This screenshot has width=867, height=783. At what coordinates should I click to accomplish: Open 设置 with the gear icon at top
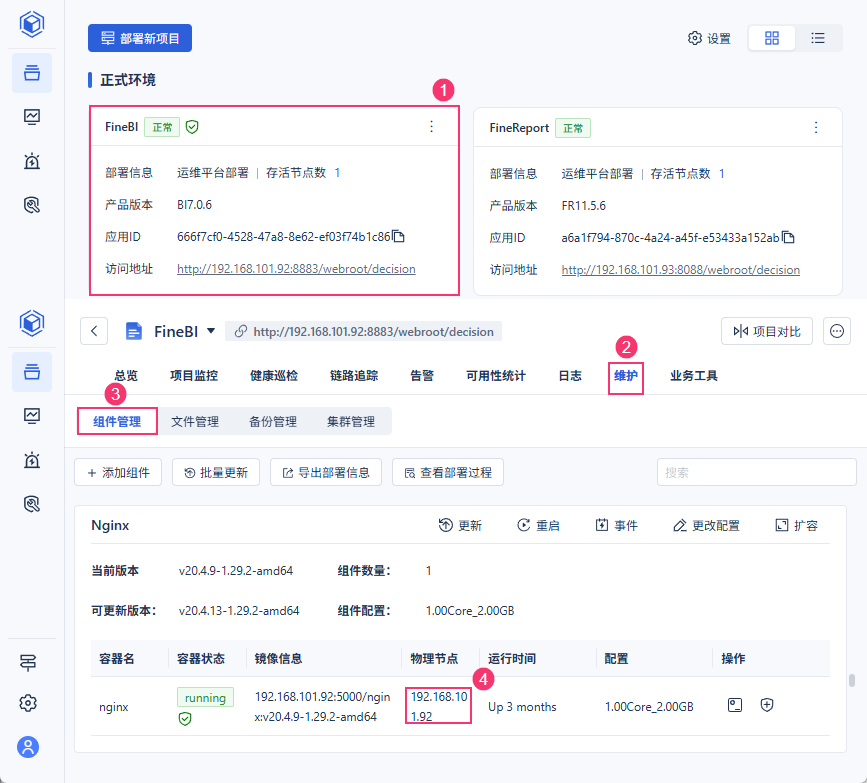[x=709, y=38]
